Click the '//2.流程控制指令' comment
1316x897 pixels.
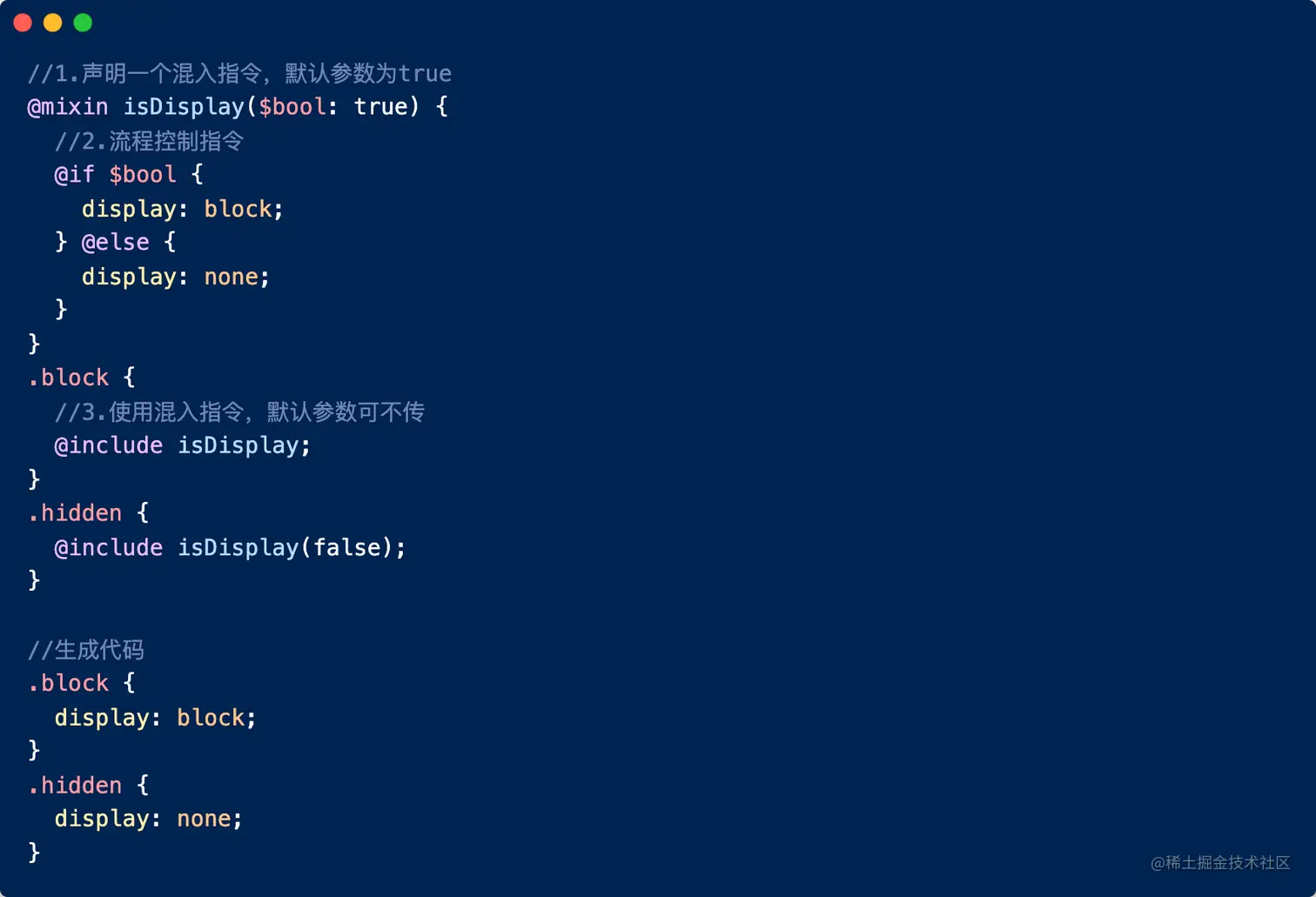[x=149, y=141]
